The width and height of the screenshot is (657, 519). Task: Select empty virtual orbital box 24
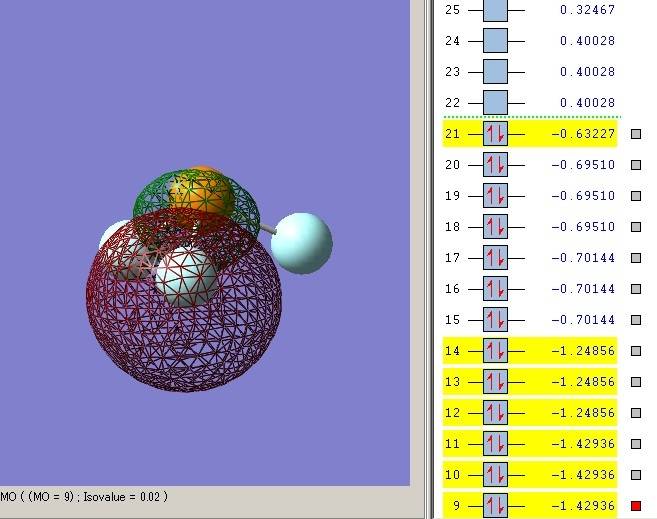(x=495, y=41)
